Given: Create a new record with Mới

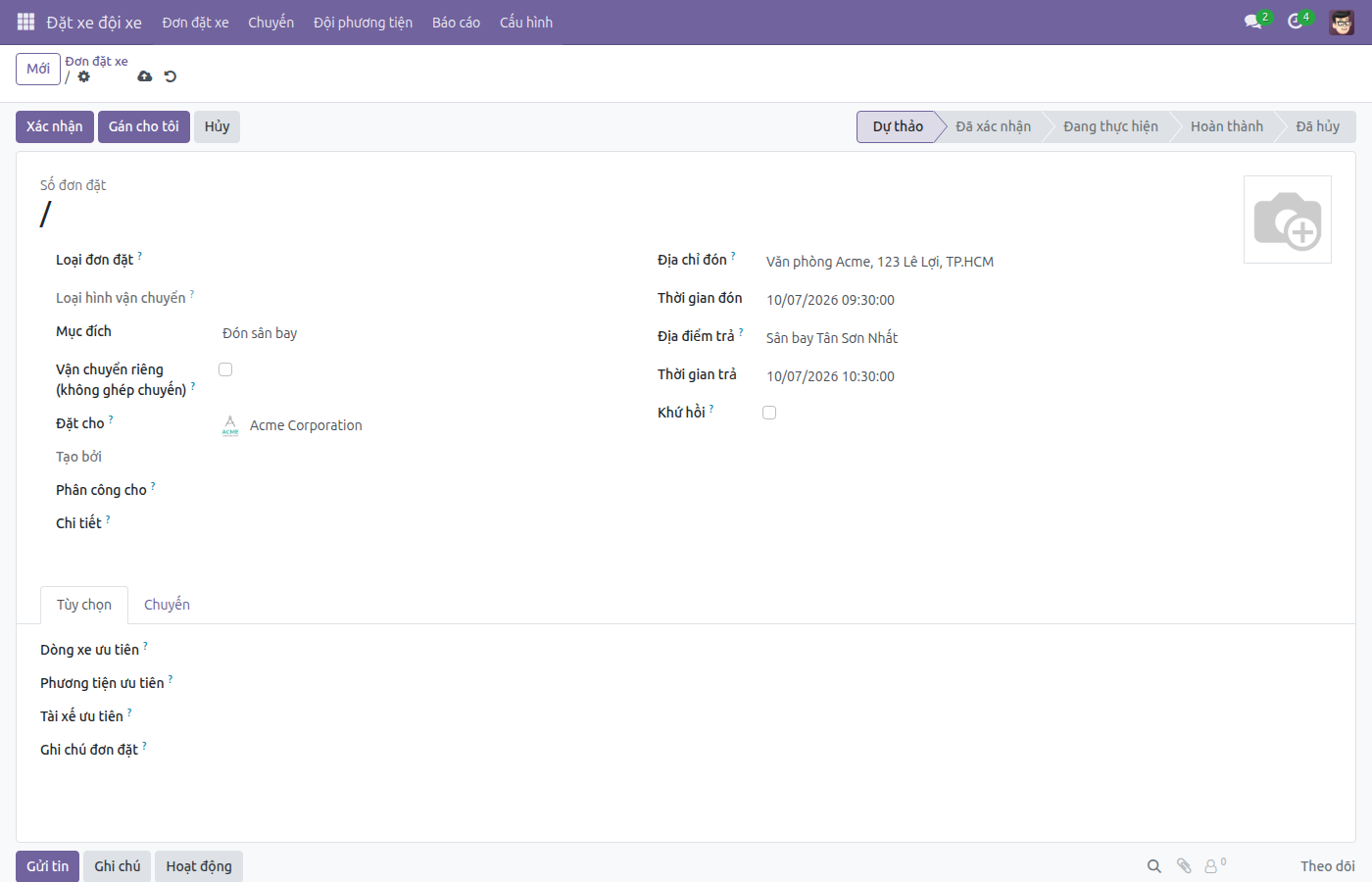Looking at the screenshot, I should tap(38, 69).
